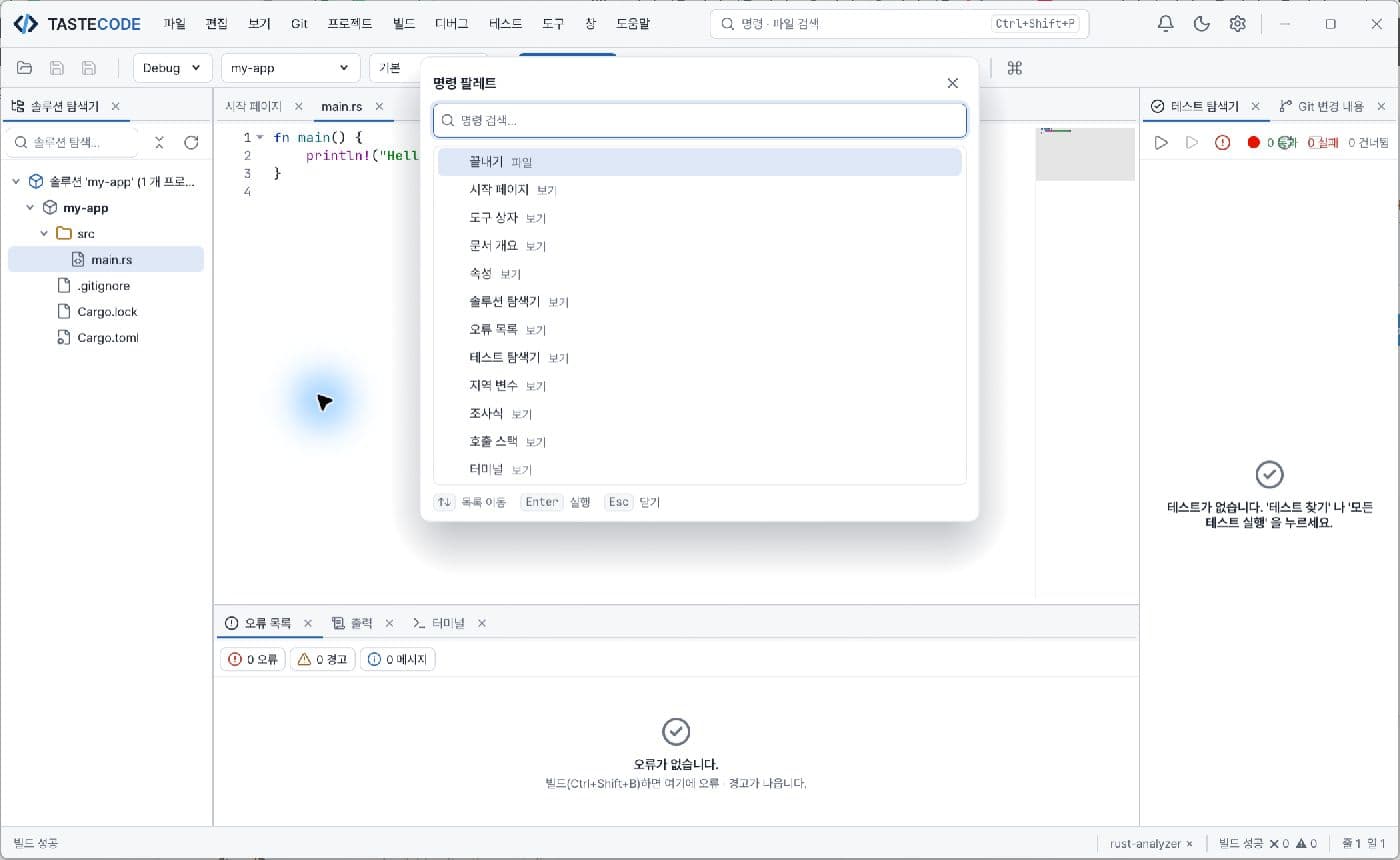Screen dimensions: 1400x860
Task: Toggle the 0 경고 filter
Action: (322, 659)
